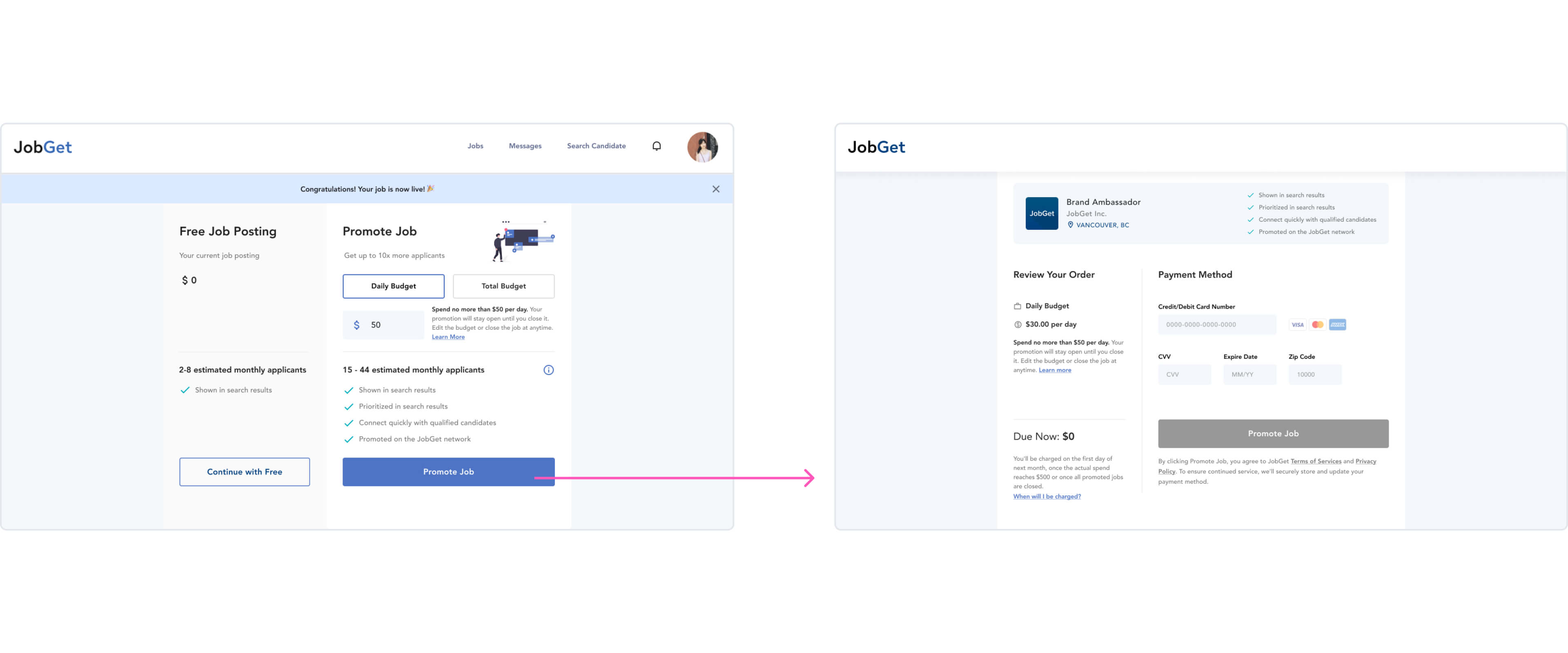The image size is (1568, 653).
Task: Click the JobGet logo in left header
Action: (42, 147)
